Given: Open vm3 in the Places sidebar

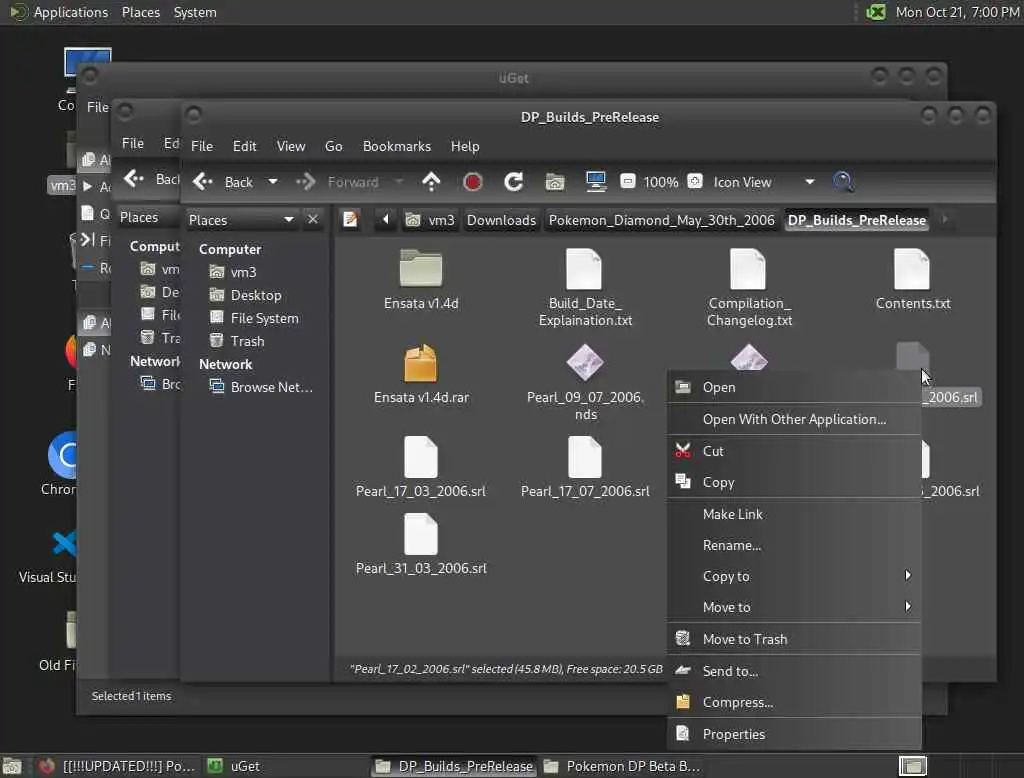Looking at the screenshot, I should point(232,272).
